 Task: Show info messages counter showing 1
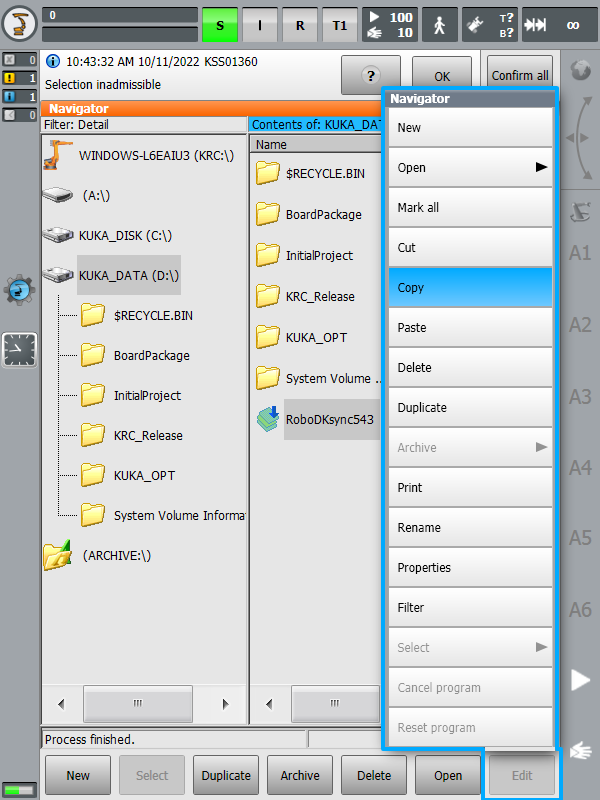(x=19, y=96)
